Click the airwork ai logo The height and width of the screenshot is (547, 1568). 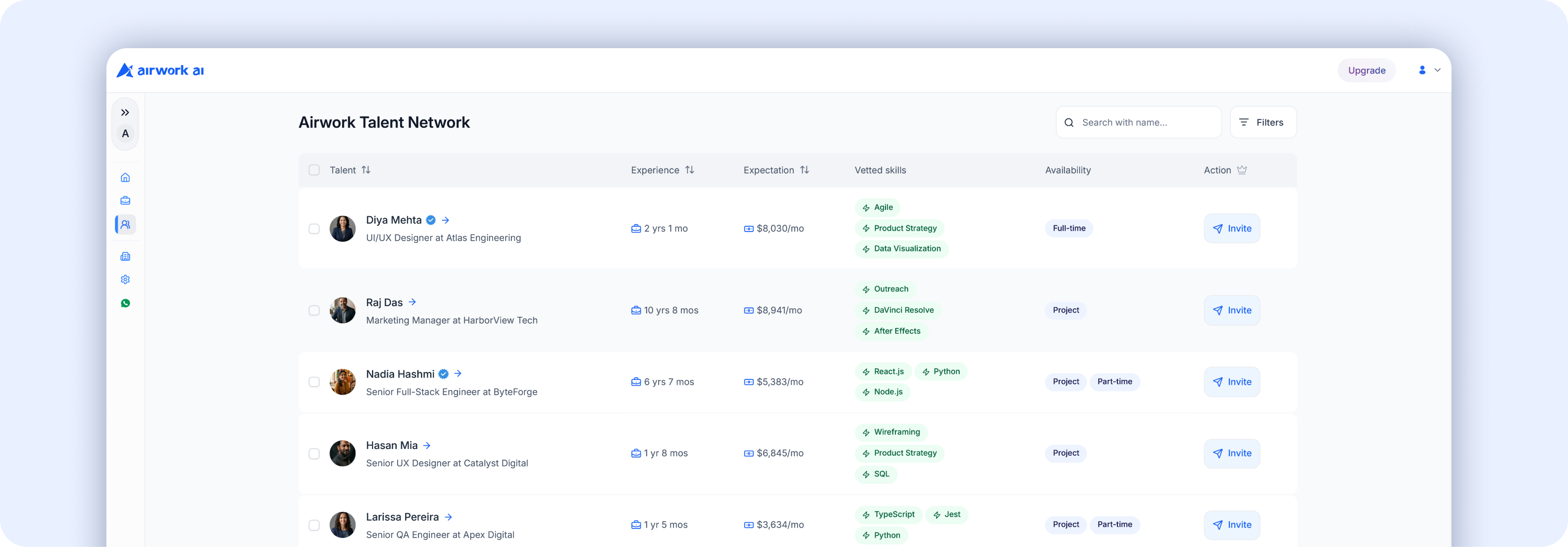pos(160,71)
